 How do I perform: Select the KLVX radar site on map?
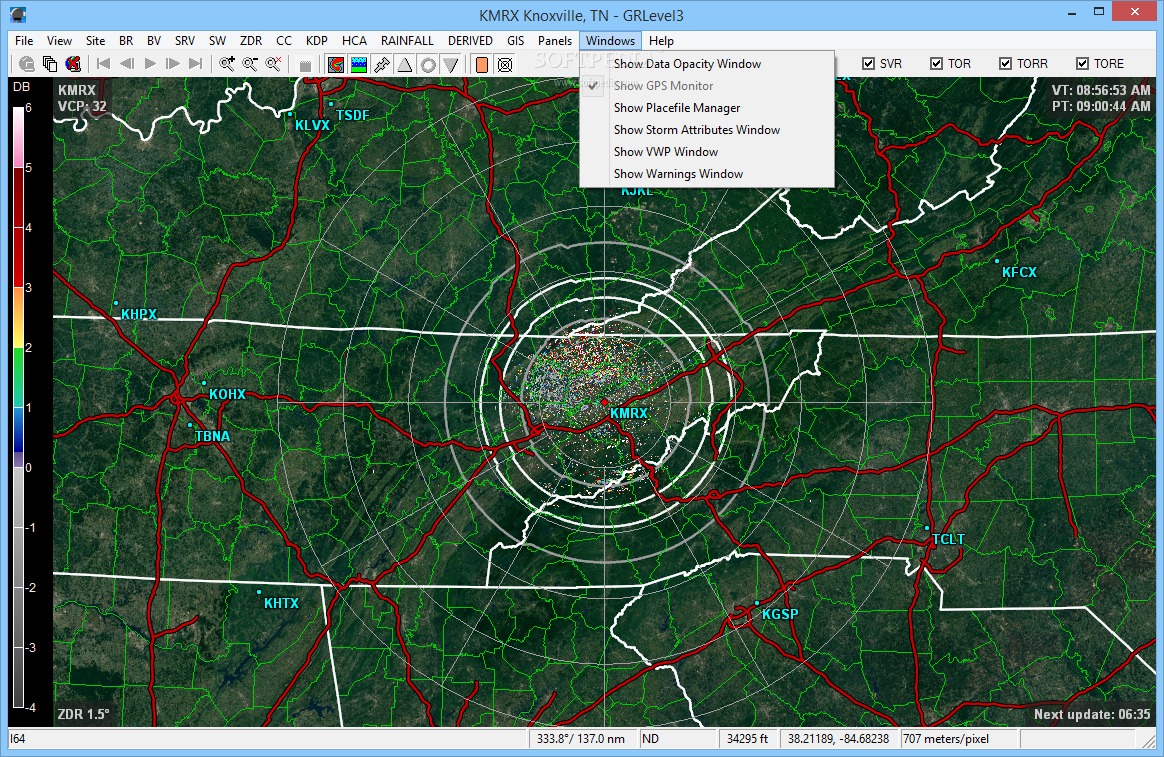coord(313,125)
